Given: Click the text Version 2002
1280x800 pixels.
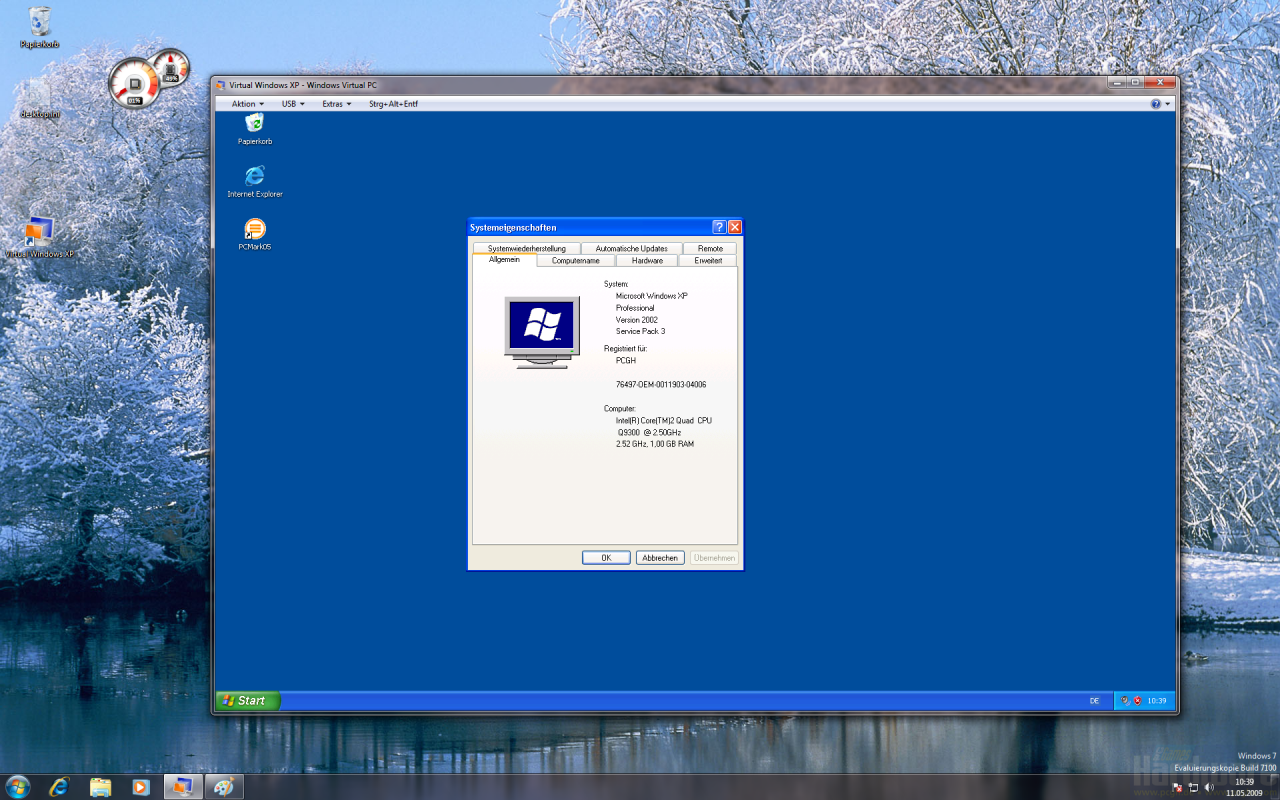Looking at the screenshot, I should coord(637,319).
